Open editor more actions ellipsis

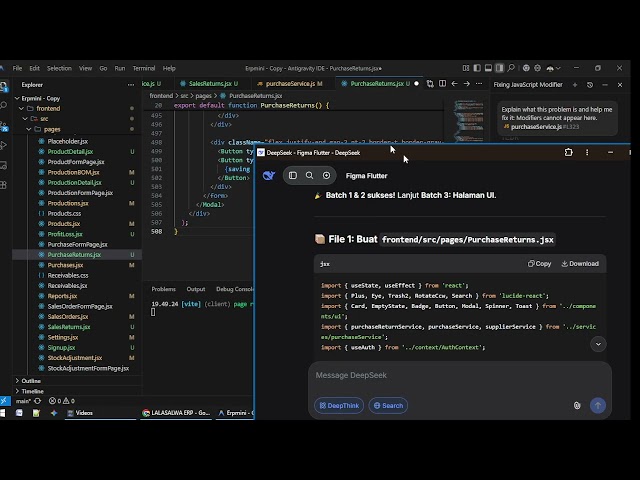pyautogui.click(x=479, y=84)
